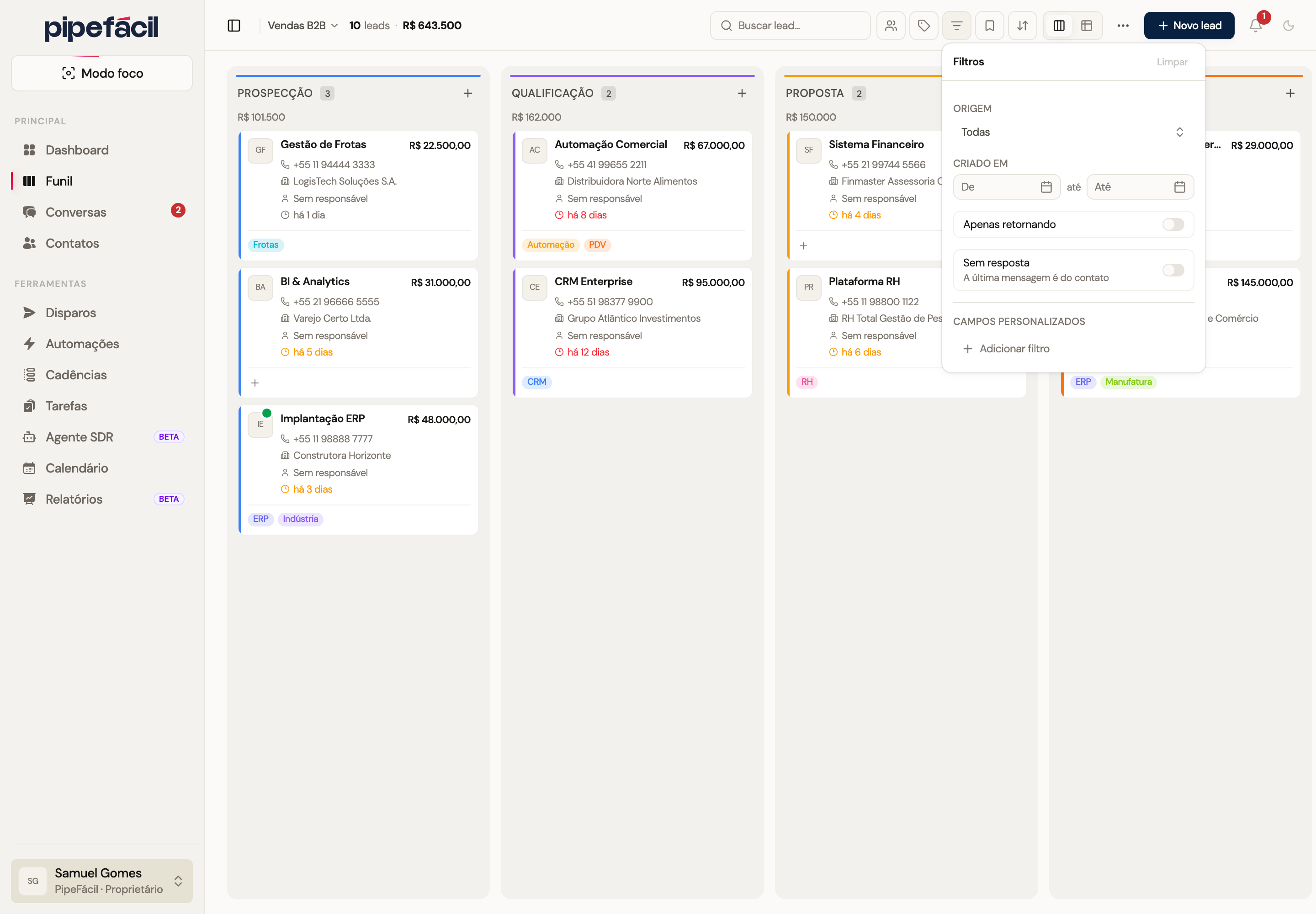Open Origem Todas dropdown
Image resolution: width=1316 pixels, height=914 pixels.
click(x=1072, y=132)
